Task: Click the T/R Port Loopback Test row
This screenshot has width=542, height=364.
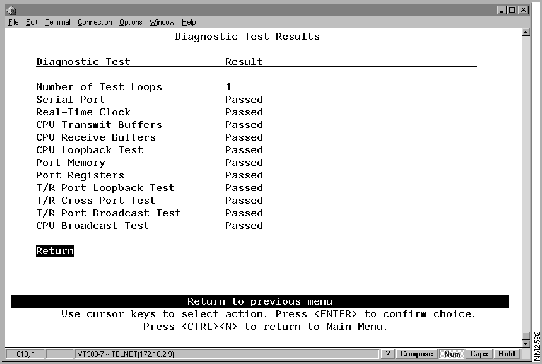Action: [x=150, y=188]
